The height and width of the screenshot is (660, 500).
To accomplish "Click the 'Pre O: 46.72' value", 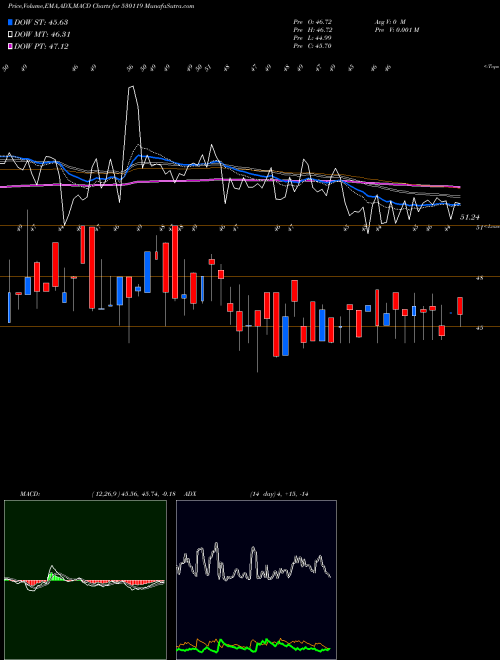I will (312, 21).
